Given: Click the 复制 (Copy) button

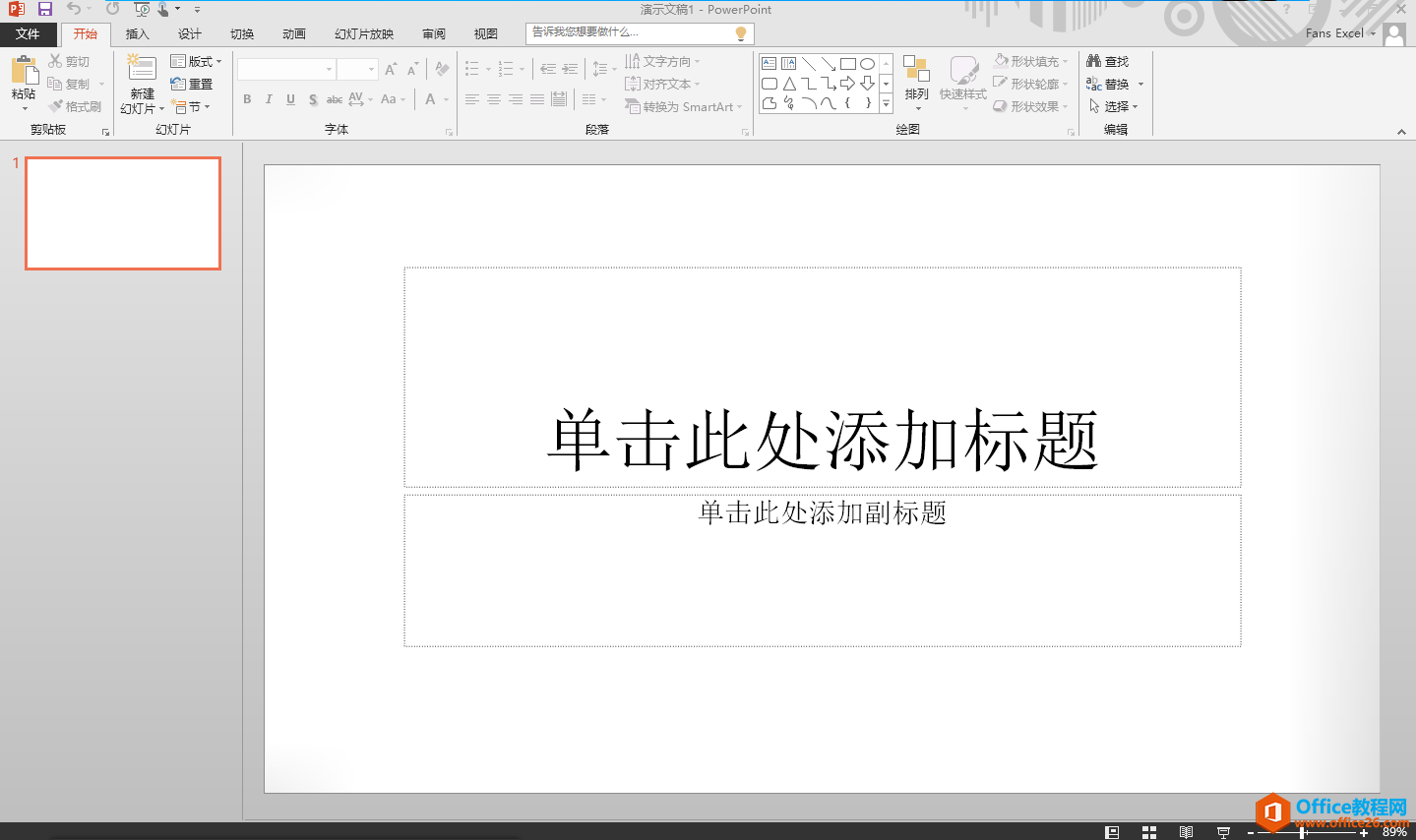Looking at the screenshot, I should (x=70, y=84).
